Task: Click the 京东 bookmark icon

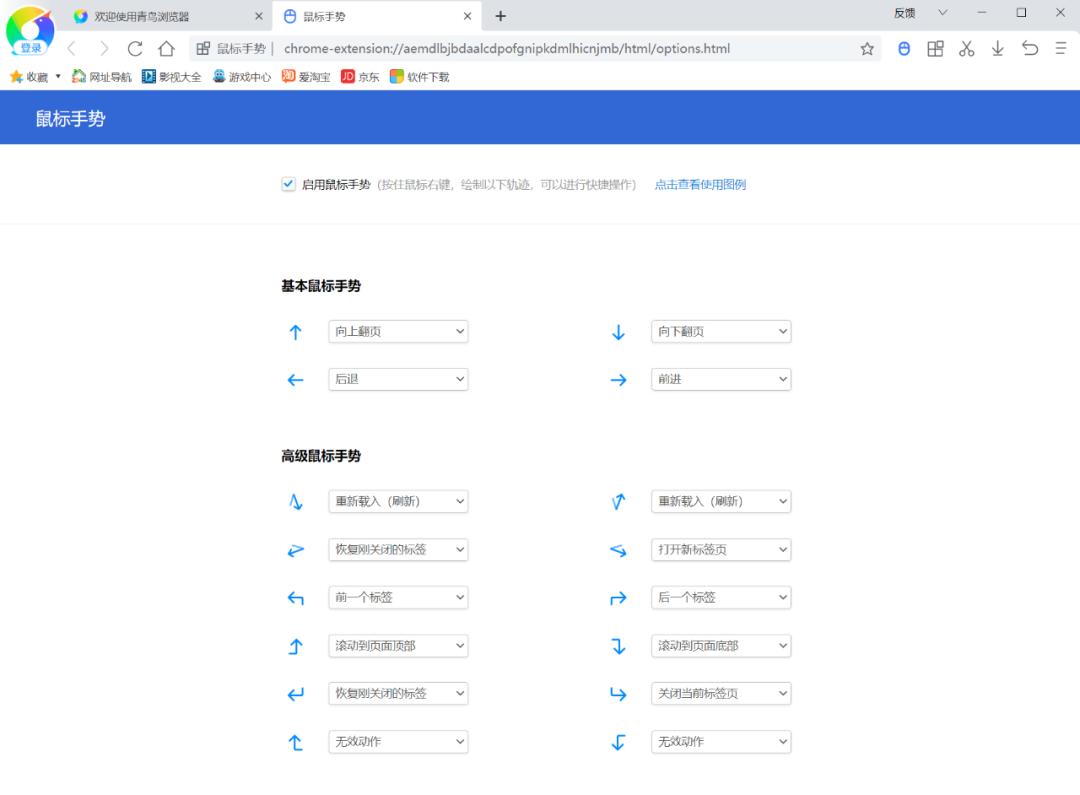Action: tap(348, 75)
